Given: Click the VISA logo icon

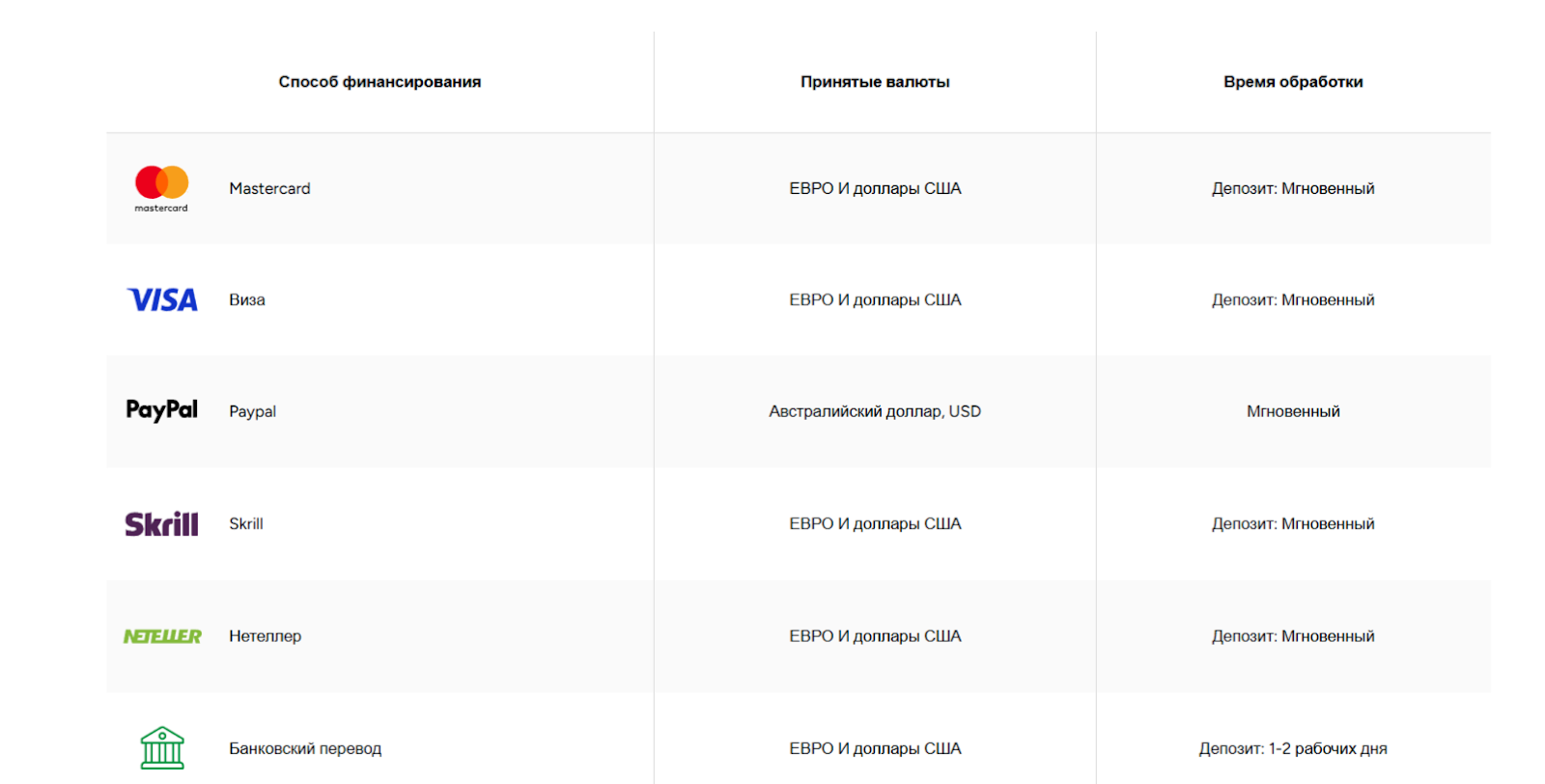Looking at the screenshot, I should [x=162, y=299].
